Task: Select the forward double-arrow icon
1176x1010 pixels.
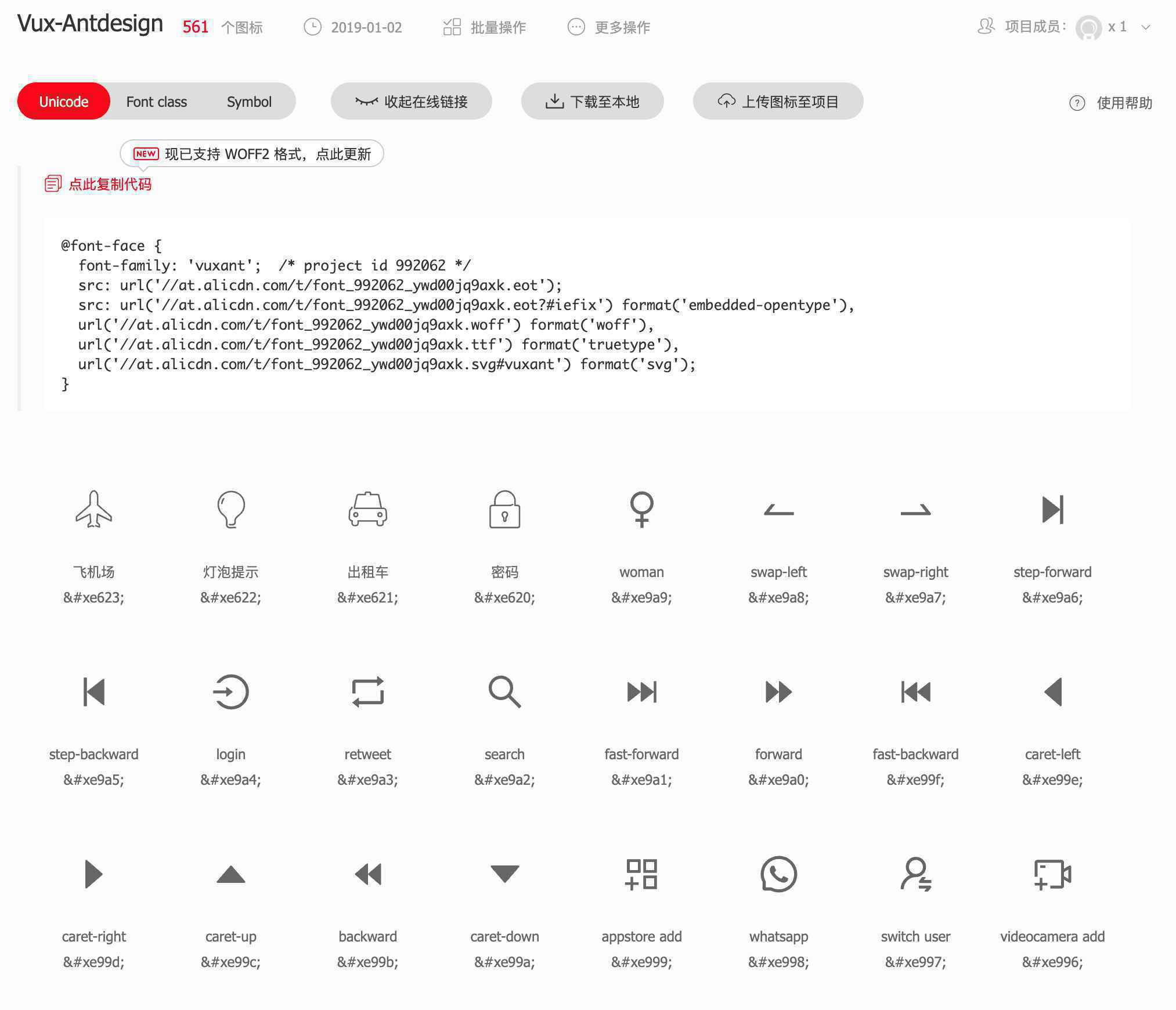Action: click(x=778, y=691)
